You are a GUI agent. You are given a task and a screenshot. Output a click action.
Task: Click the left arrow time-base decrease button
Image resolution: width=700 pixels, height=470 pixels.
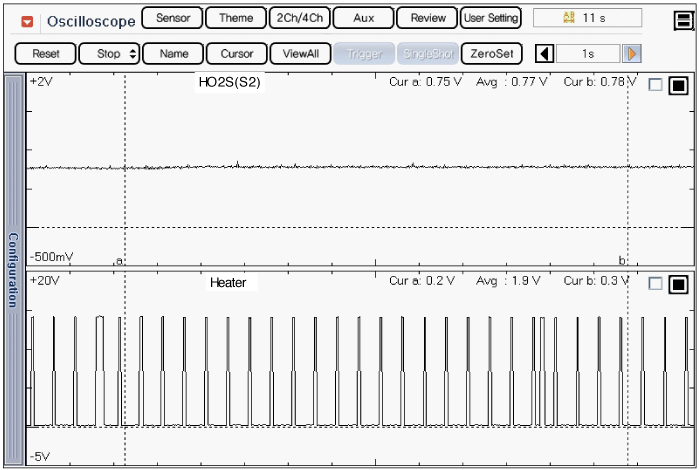(x=545, y=54)
